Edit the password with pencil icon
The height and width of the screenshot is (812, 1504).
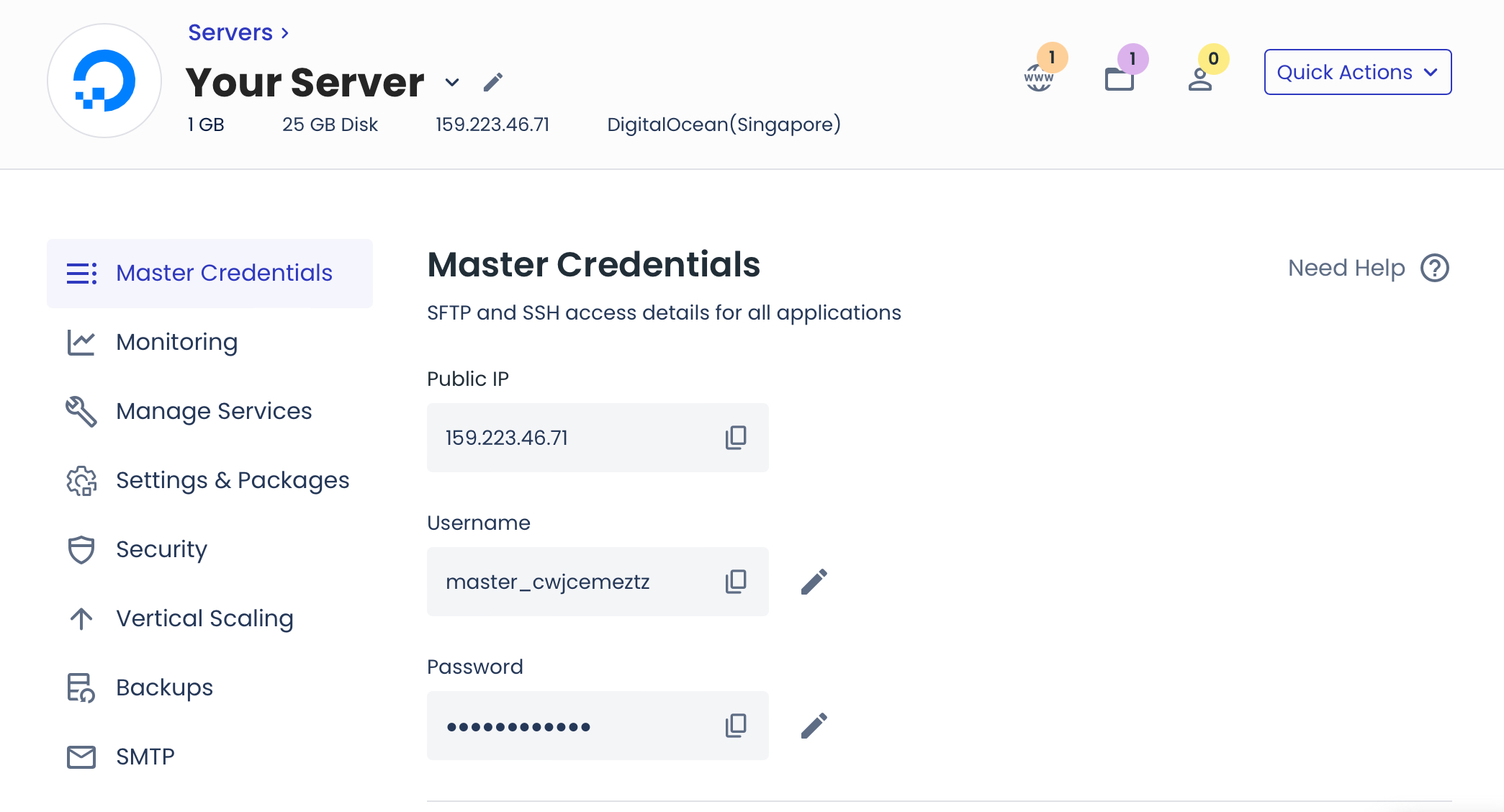click(x=814, y=726)
